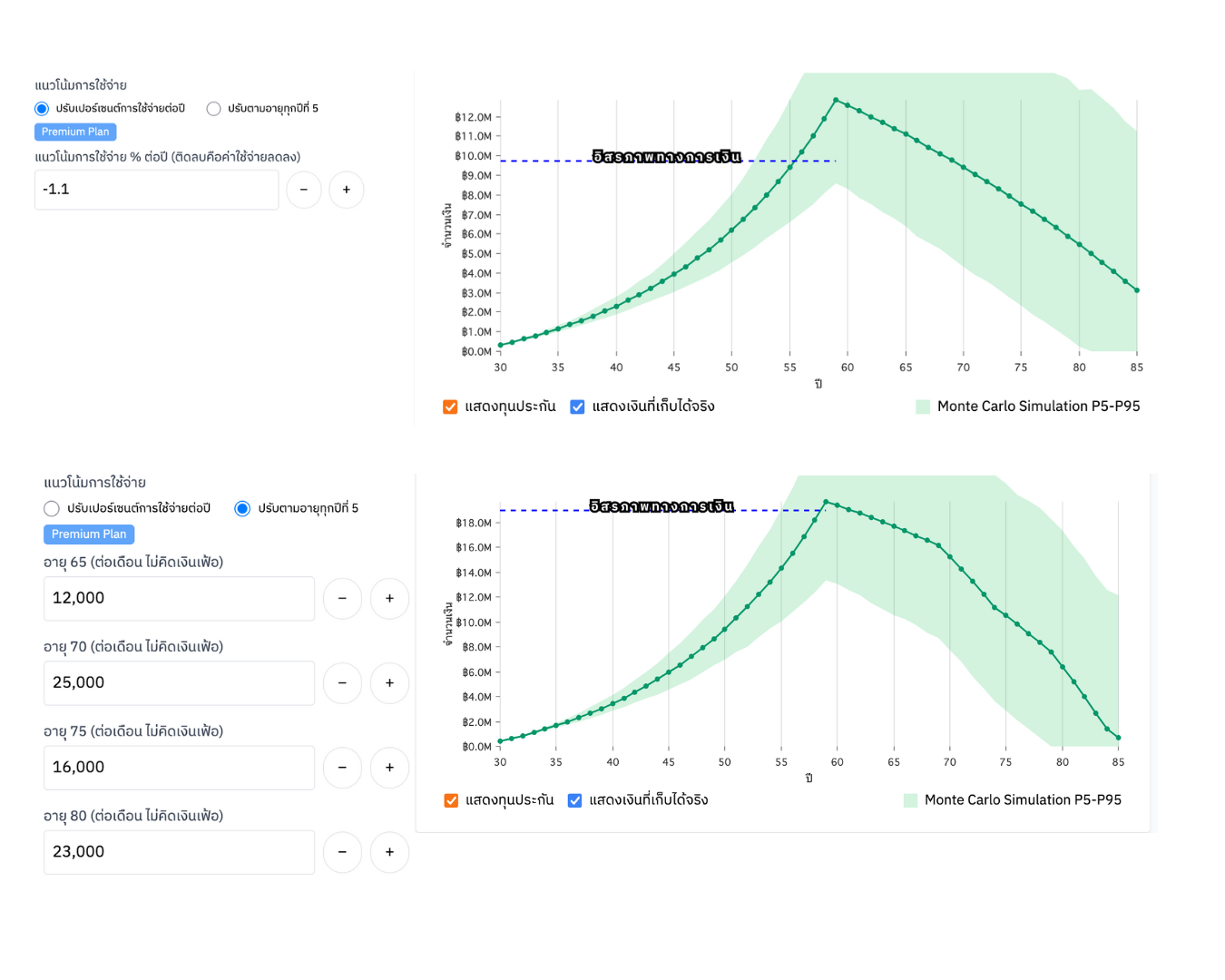
Task: Toggle 'แสดงทุนประกัน' checkbox under top chart
Action: point(450,407)
